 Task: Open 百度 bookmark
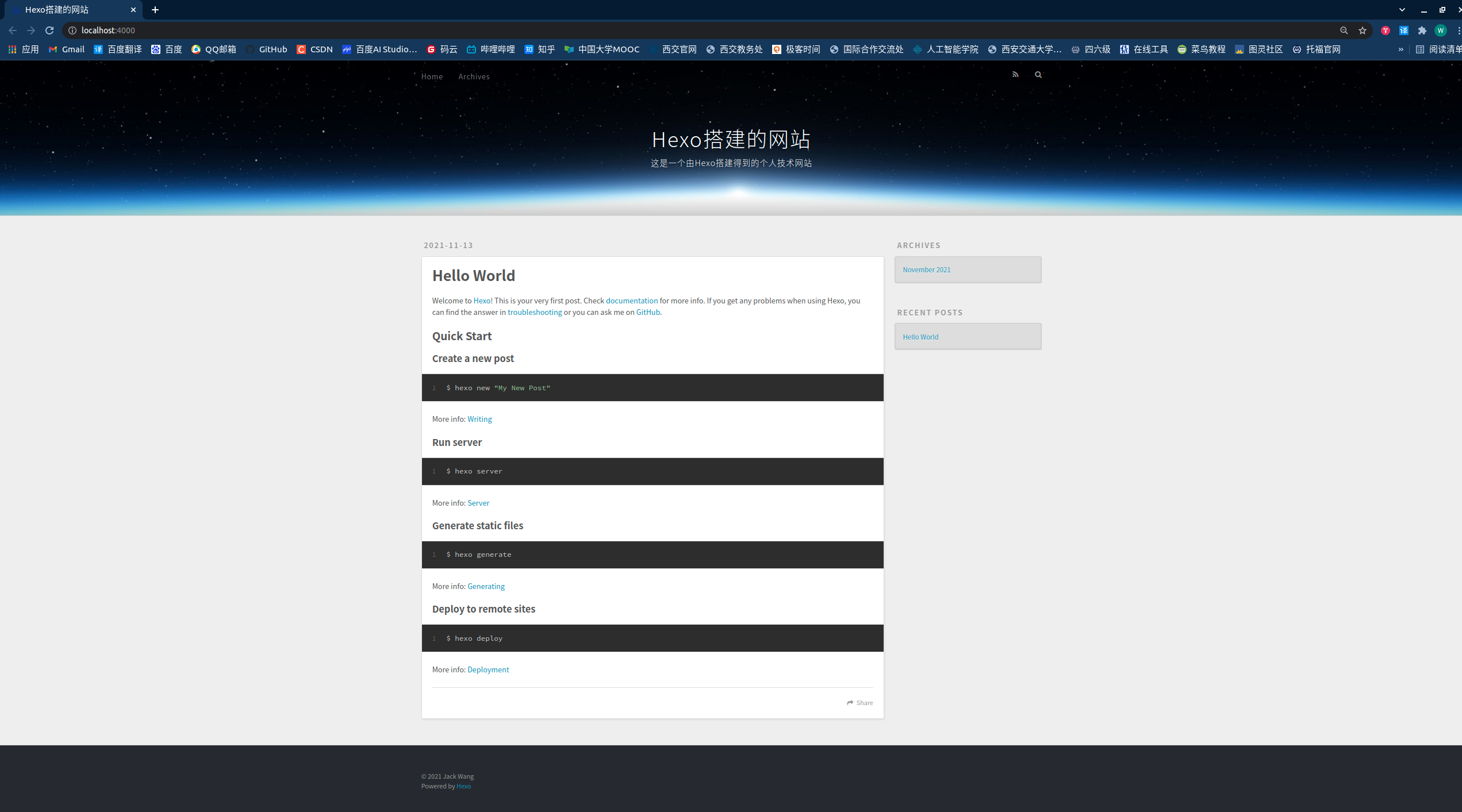tap(167, 49)
